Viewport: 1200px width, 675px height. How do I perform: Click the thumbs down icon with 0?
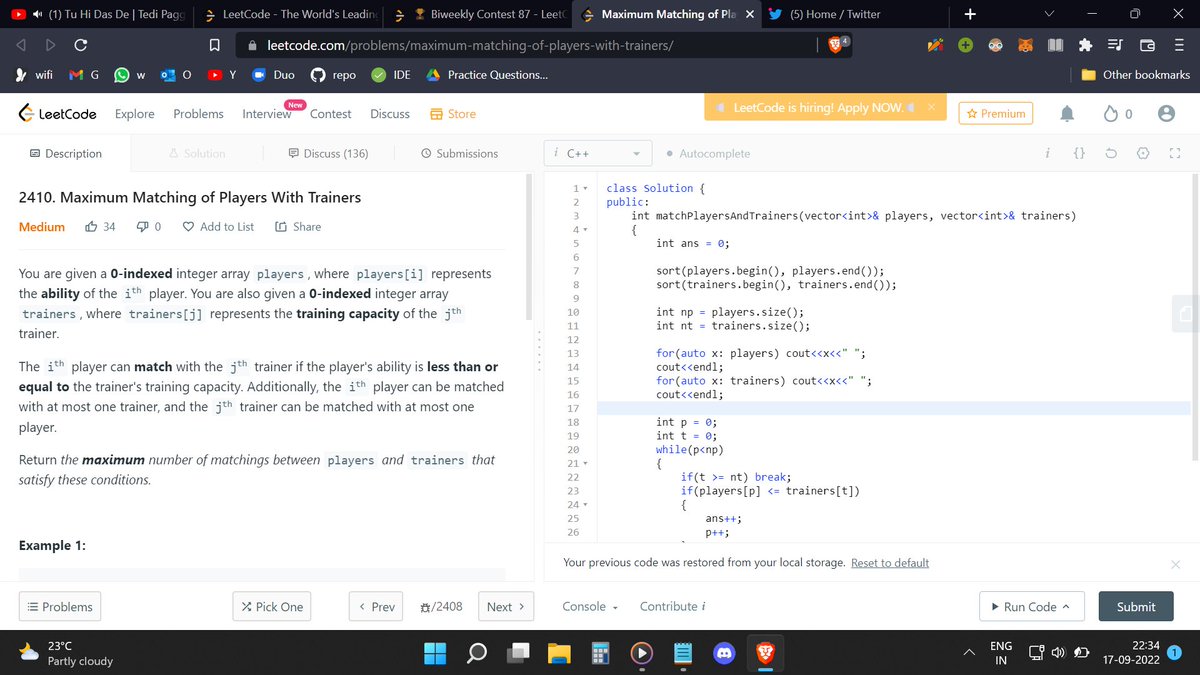click(x=142, y=227)
